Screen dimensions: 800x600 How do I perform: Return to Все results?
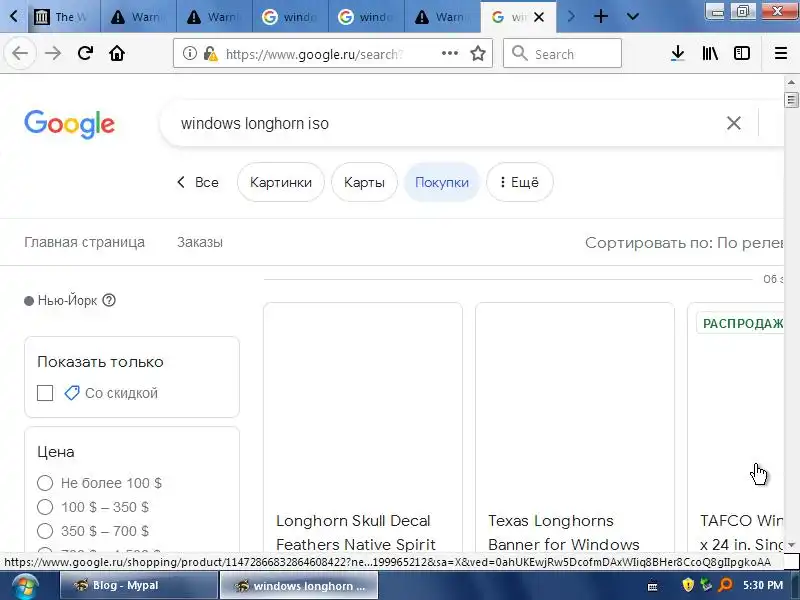[197, 182]
